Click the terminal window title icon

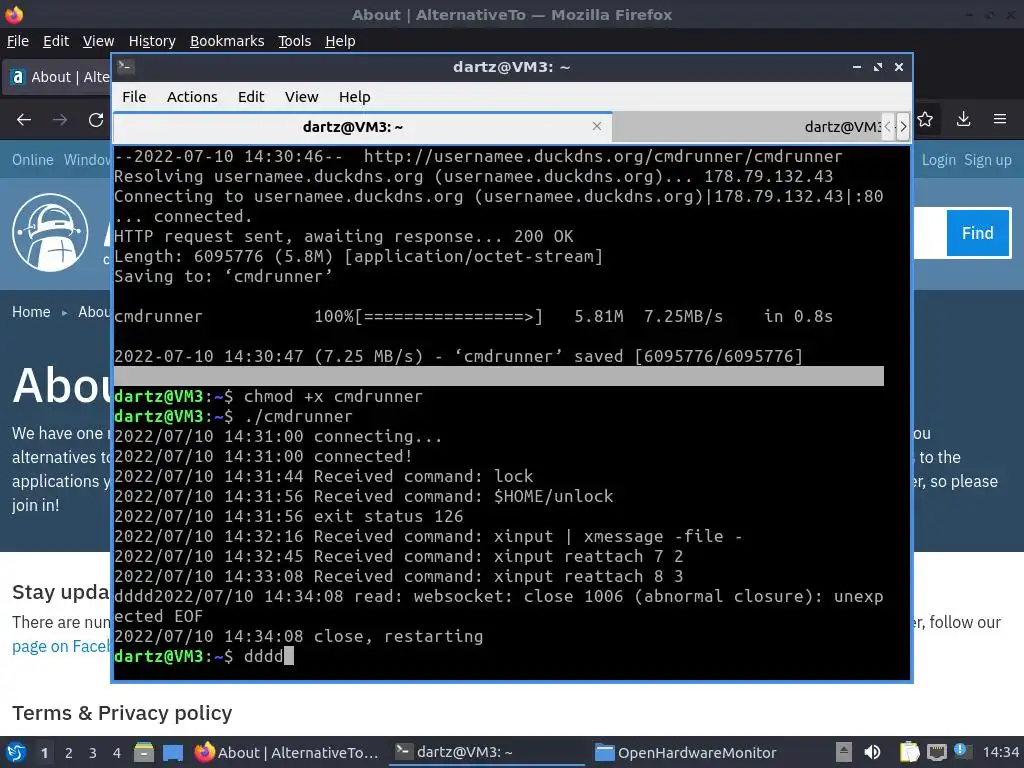(x=125, y=67)
